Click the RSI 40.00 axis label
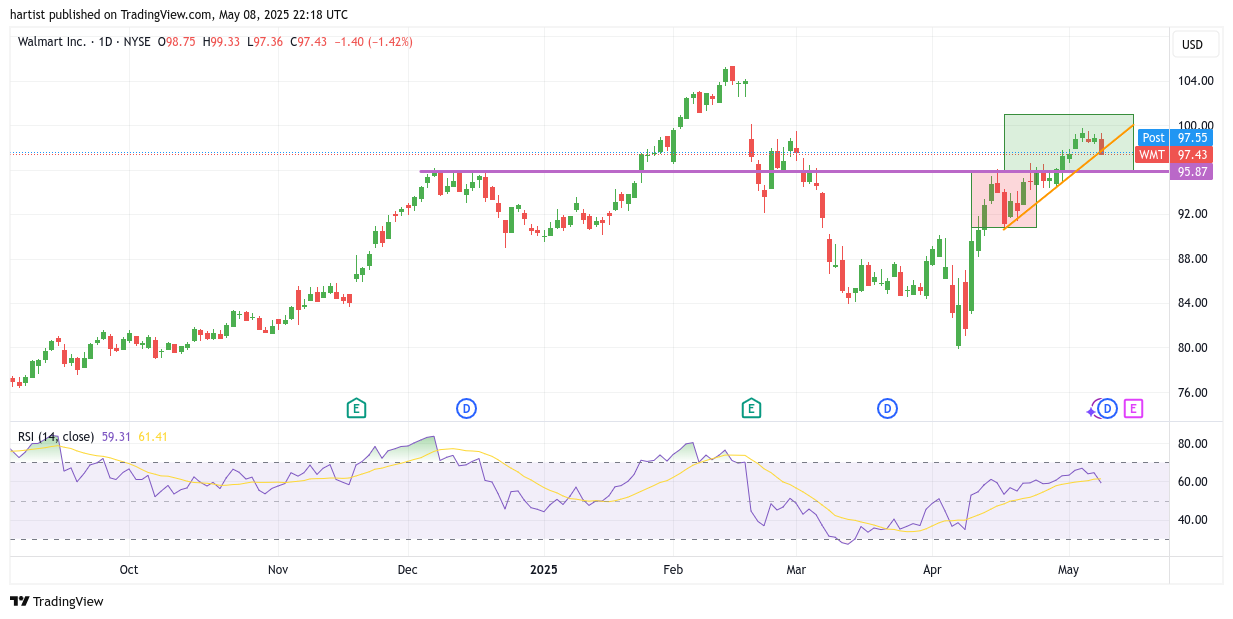The height and width of the screenshot is (619, 1233). point(1194,520)
